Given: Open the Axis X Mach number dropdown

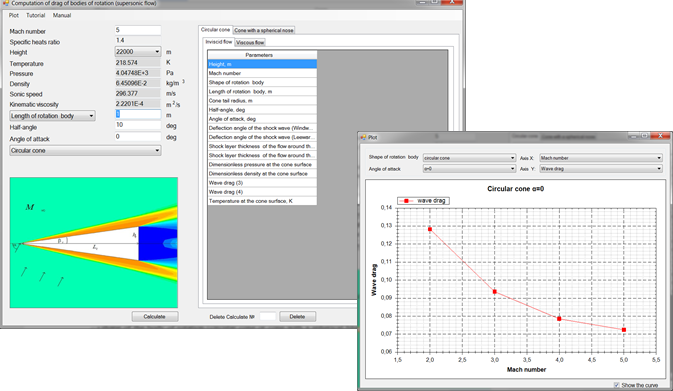Looking at the screenshot, I should [601, 158].
